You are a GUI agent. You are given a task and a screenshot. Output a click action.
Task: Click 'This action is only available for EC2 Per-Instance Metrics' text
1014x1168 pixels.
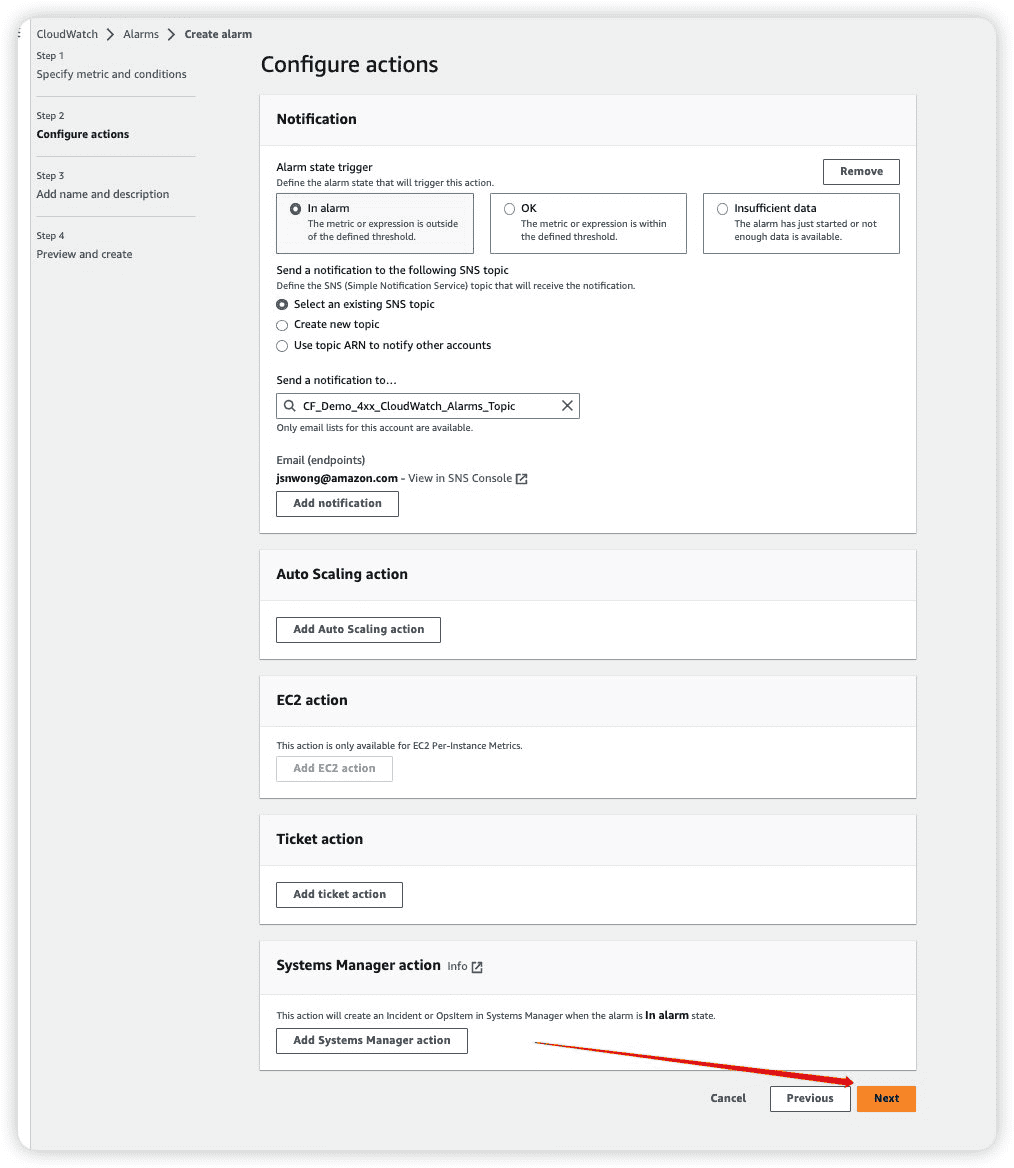pos(399,746)
